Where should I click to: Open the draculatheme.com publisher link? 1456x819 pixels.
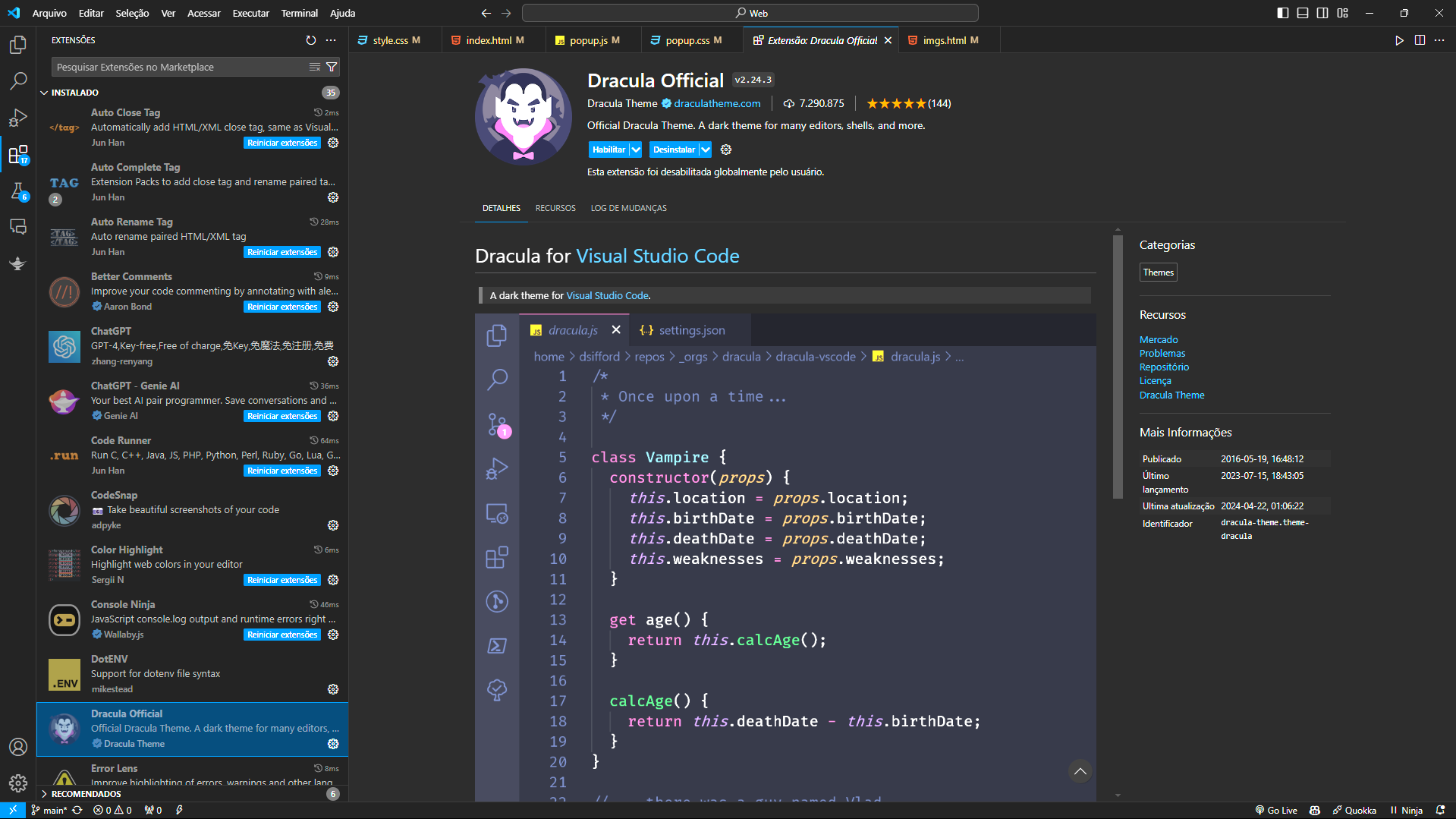coord(717,103)
